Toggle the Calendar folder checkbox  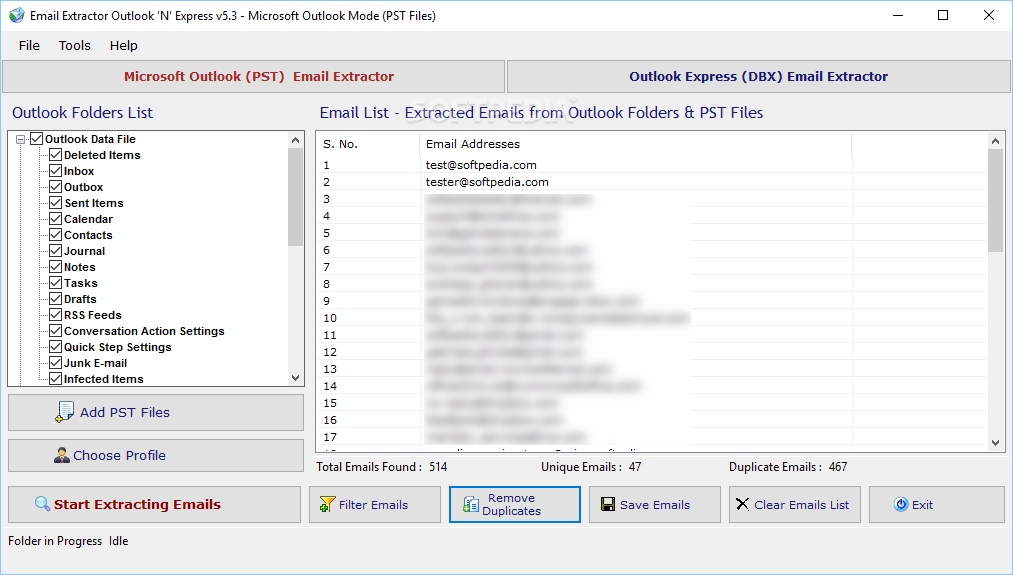(56, 219)
